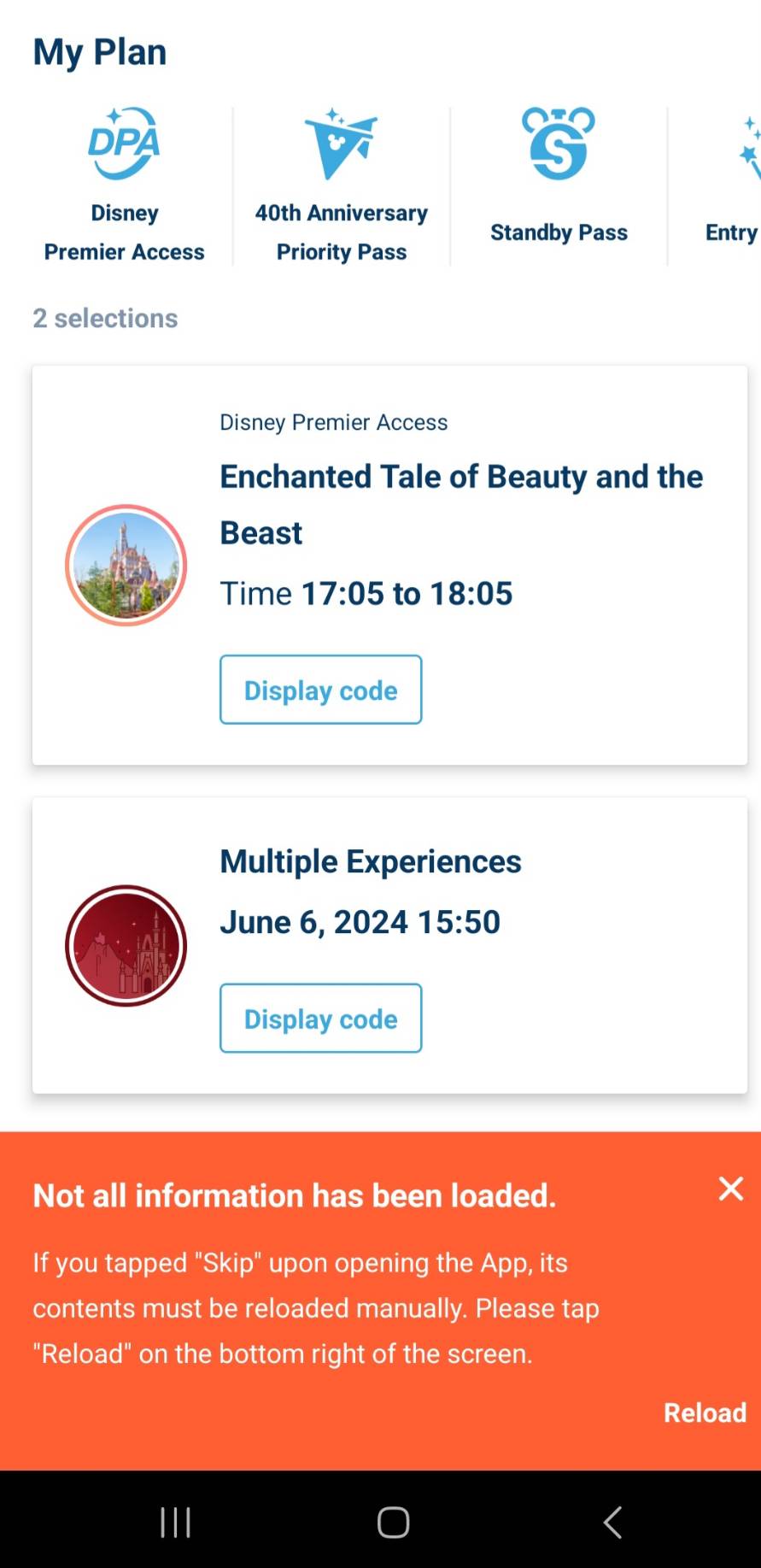The height and width of the screenshot is (1568, 761).
Task: Tap the Enchanted Tale of Beauty title
Action: [461, 504]
